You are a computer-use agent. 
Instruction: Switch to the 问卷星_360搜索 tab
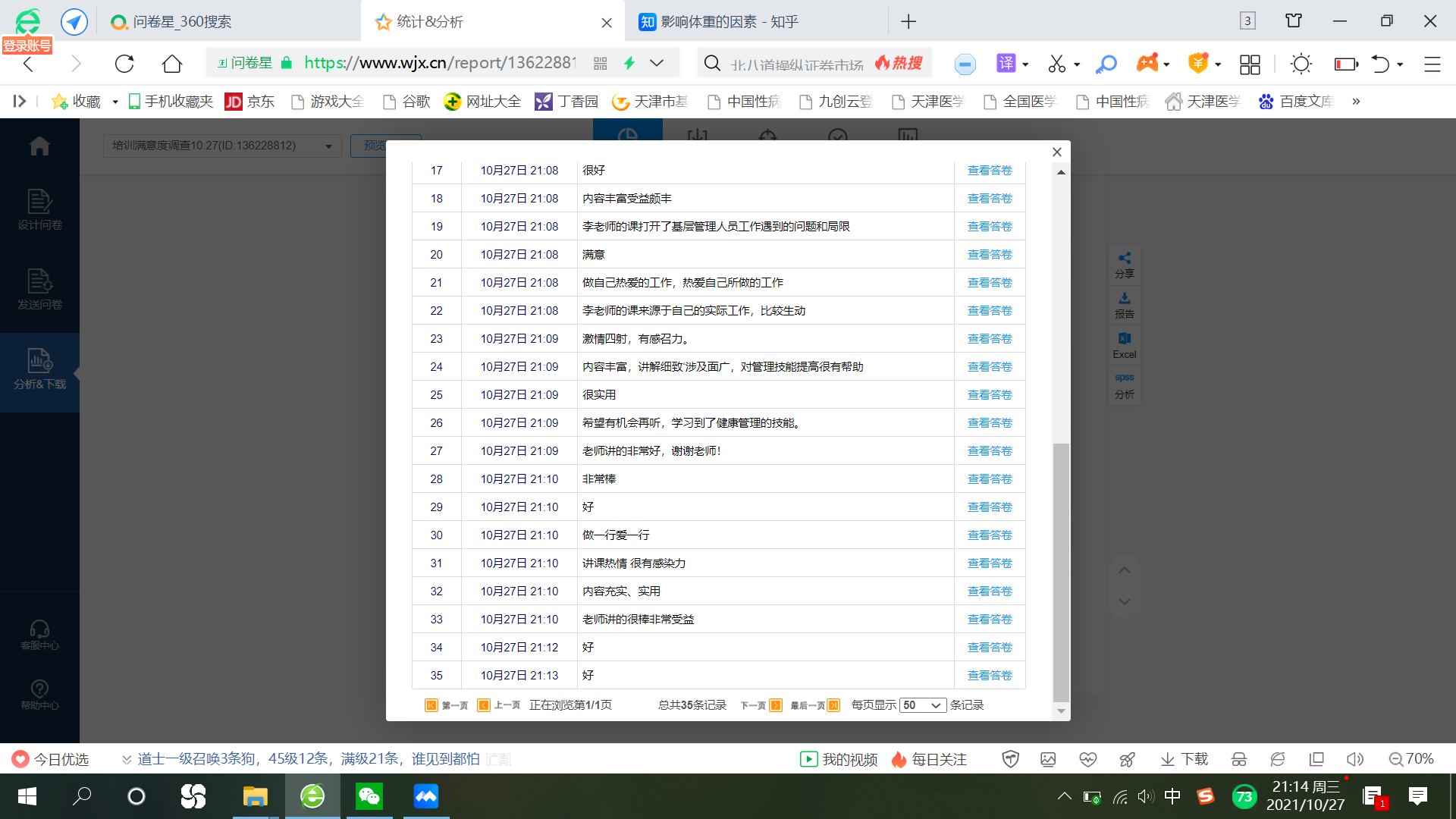coord(182,22)
